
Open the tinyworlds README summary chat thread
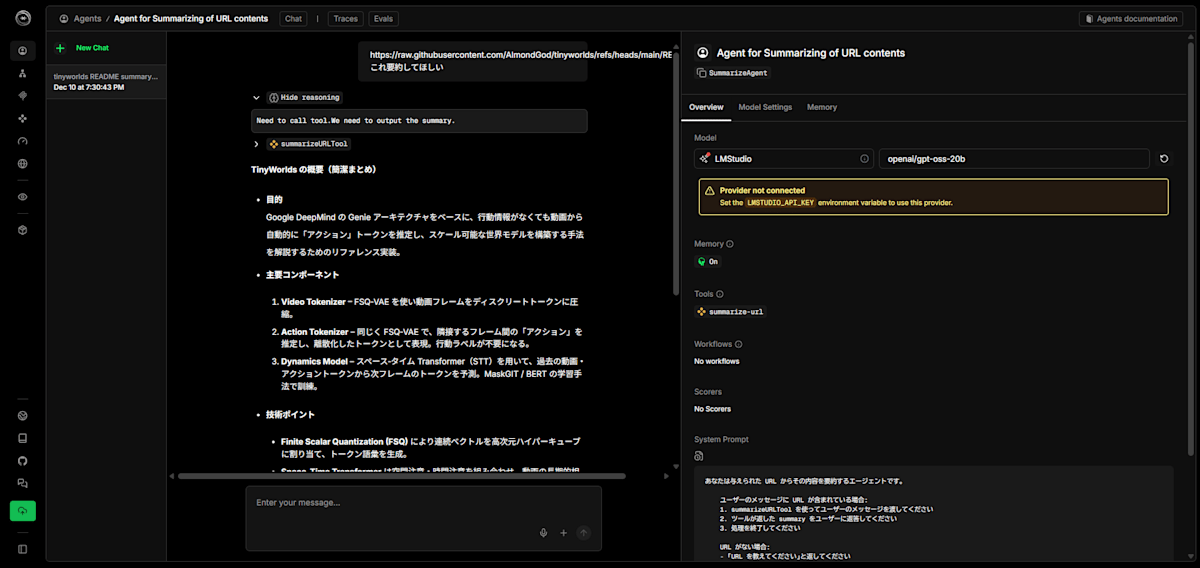[105, 82]
